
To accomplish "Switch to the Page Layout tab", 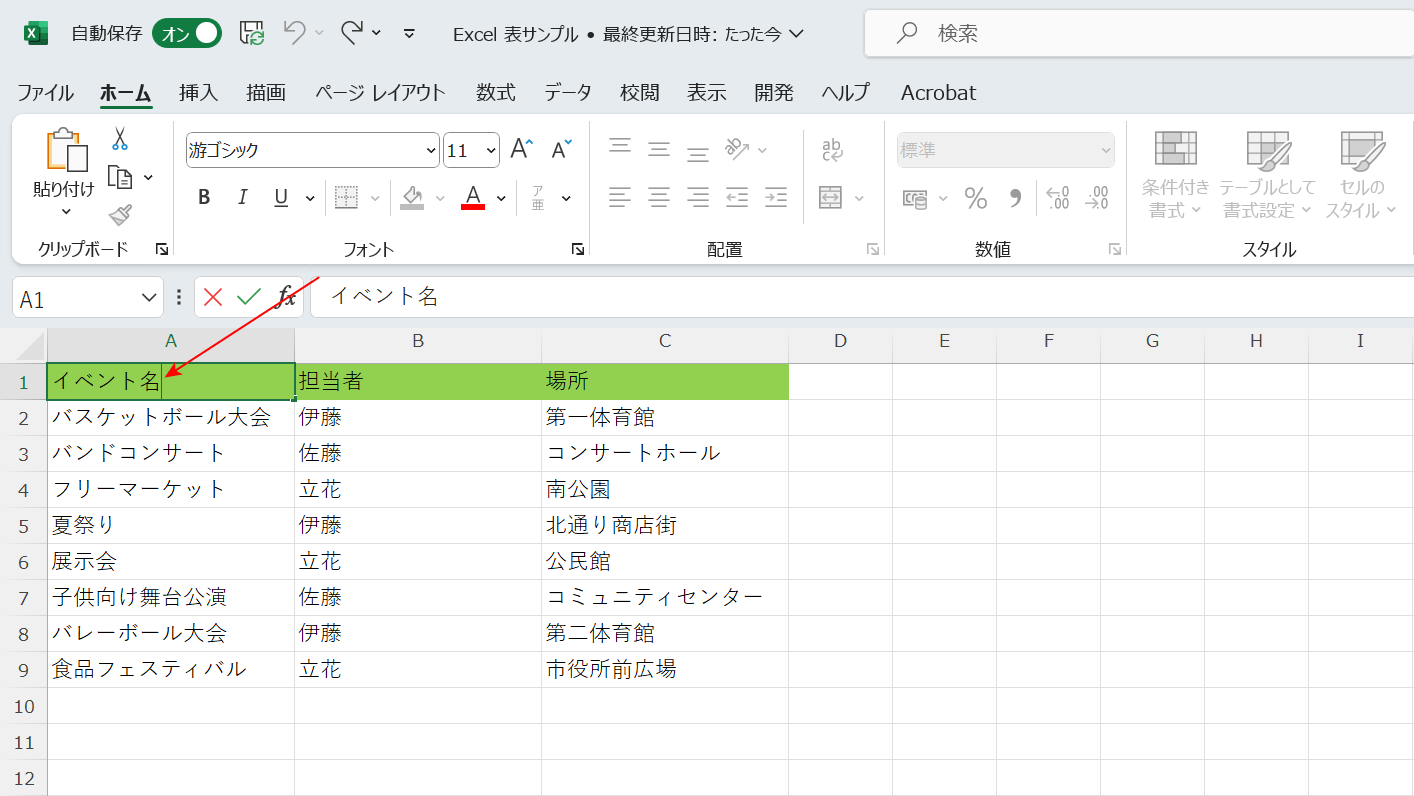I will click(x=380, y=92).
